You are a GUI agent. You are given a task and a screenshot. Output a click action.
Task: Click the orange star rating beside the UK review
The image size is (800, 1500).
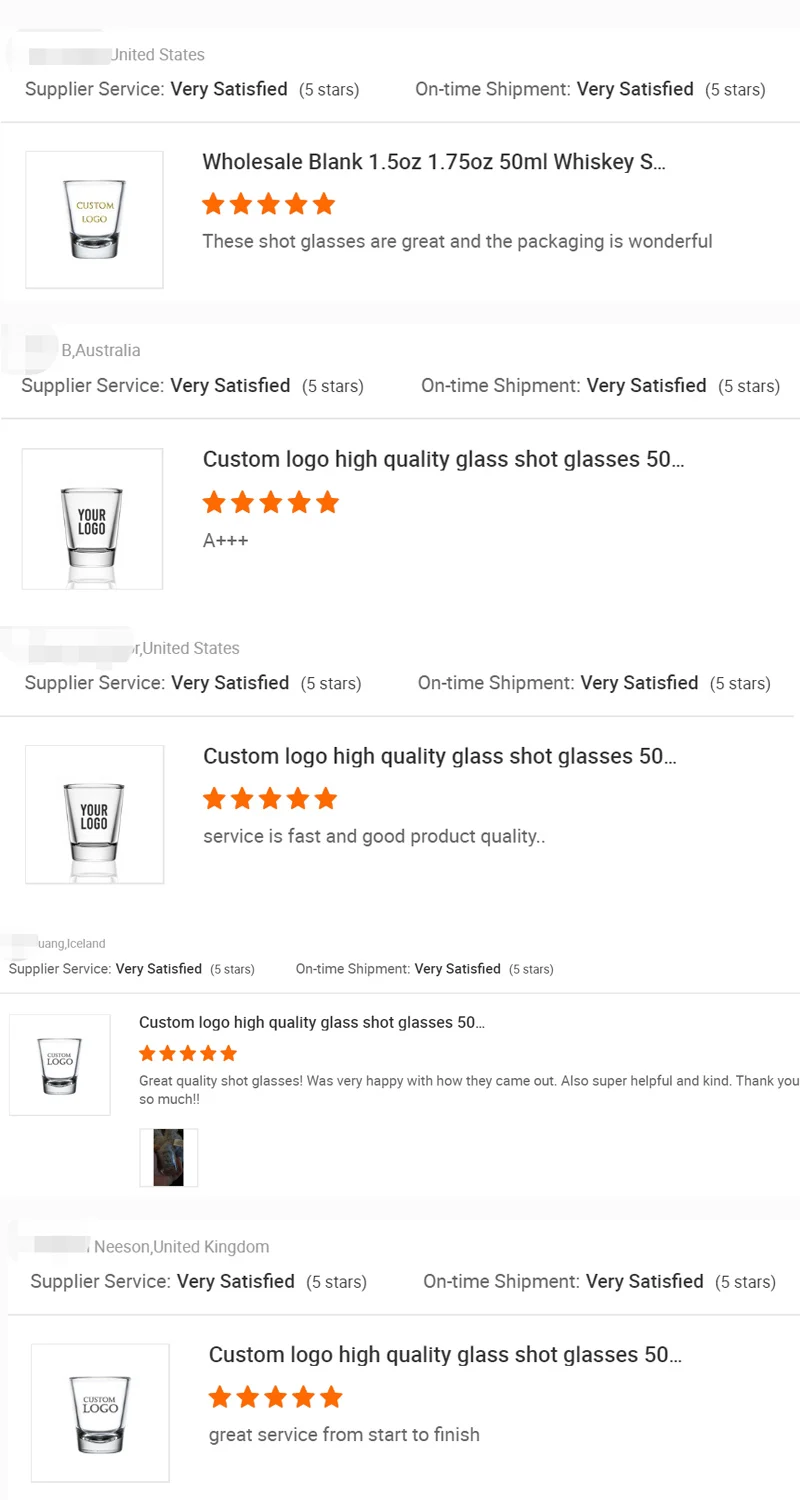click(x=275, y=1396)
